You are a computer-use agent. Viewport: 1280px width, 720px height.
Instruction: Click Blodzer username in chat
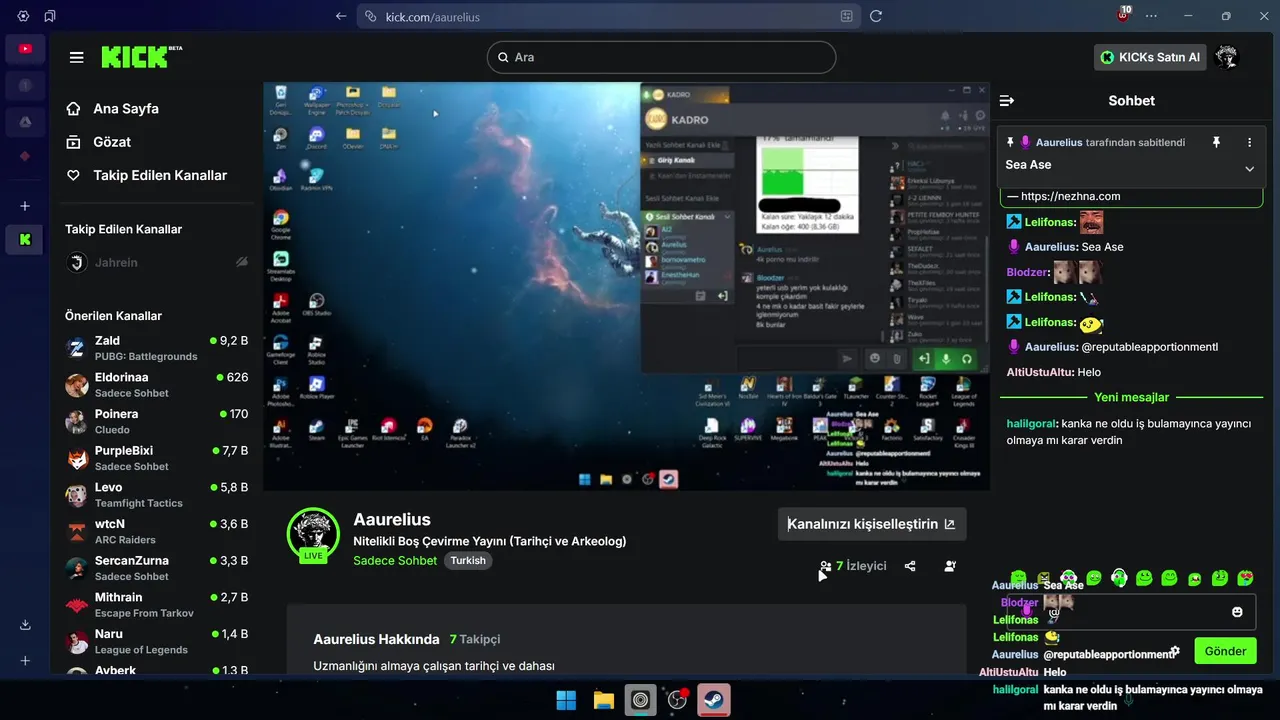1028,272
